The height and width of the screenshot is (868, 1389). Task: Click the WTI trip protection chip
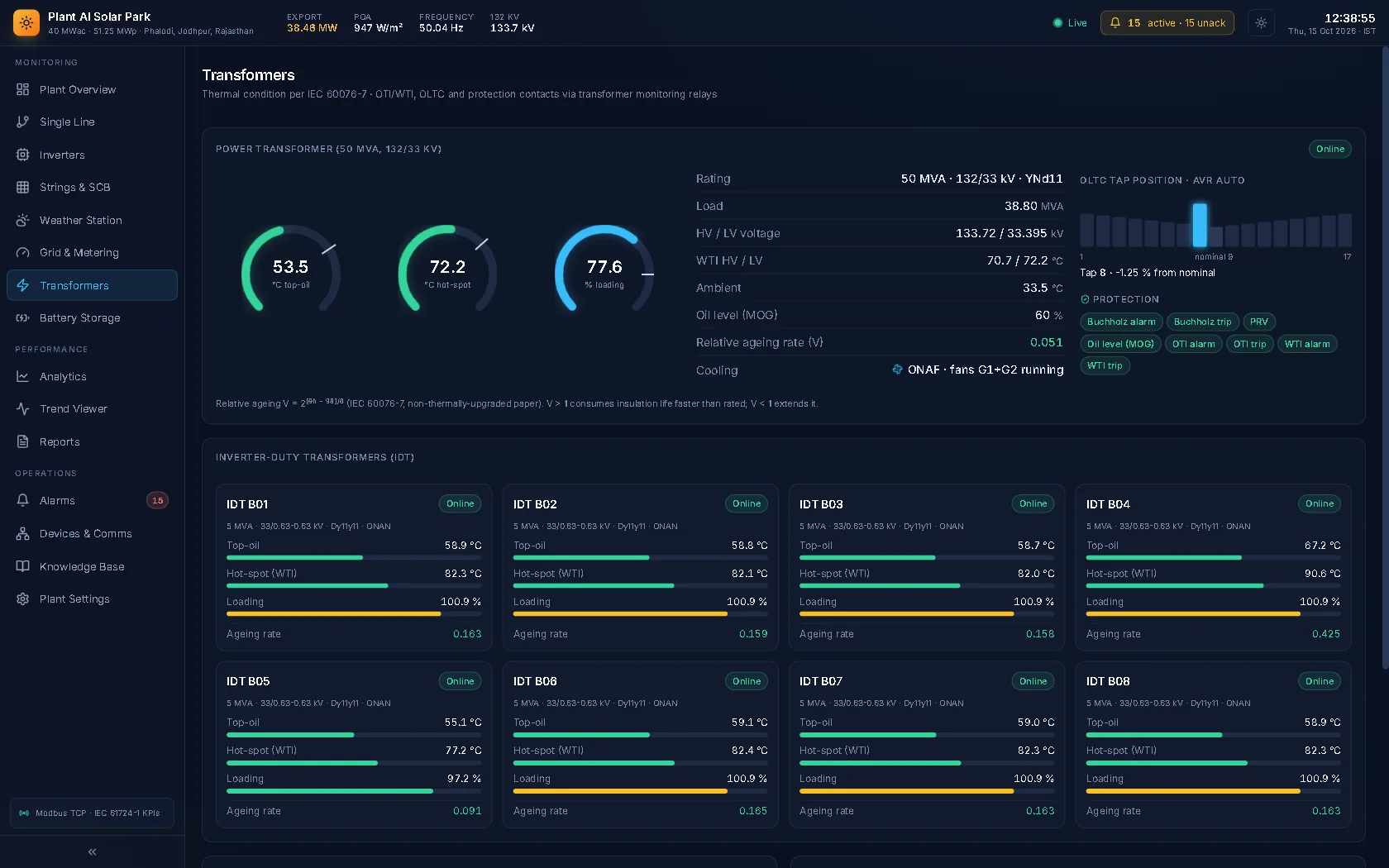pyautogui.click(x=1105, y=365)
